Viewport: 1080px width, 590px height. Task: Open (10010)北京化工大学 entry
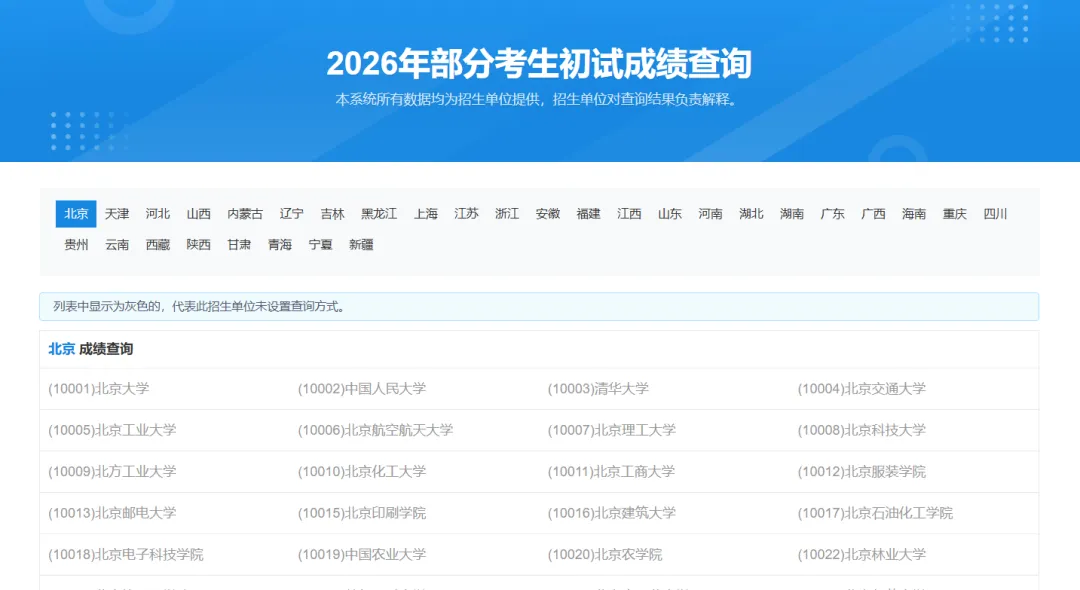click(x=362, y=472)
